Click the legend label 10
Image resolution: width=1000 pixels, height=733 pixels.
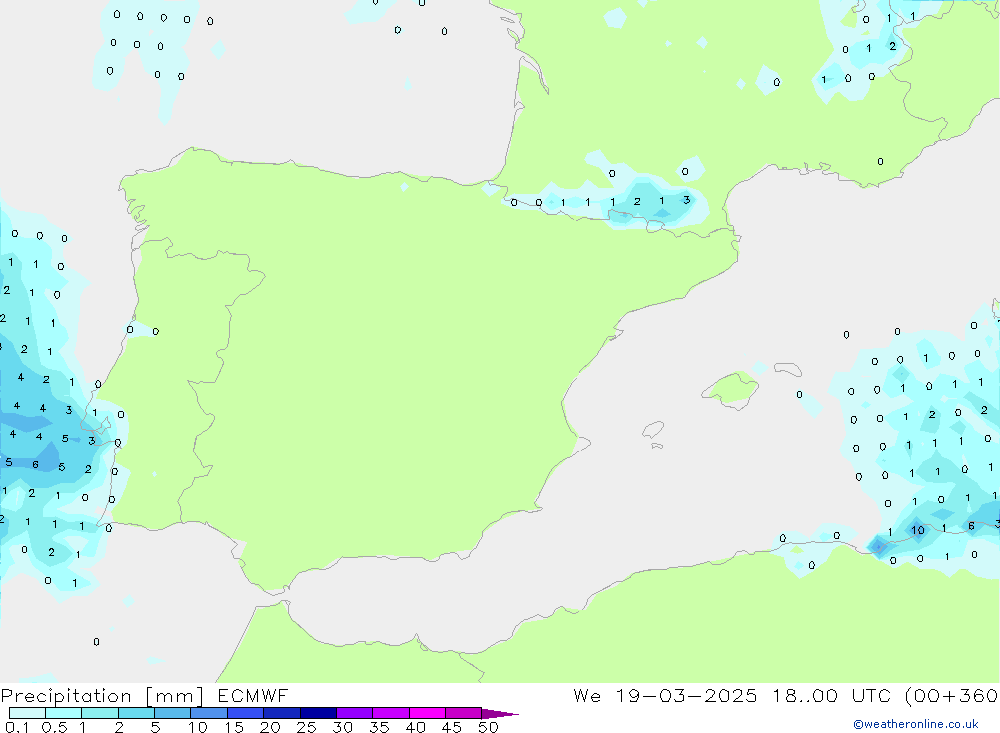(197, 727)
